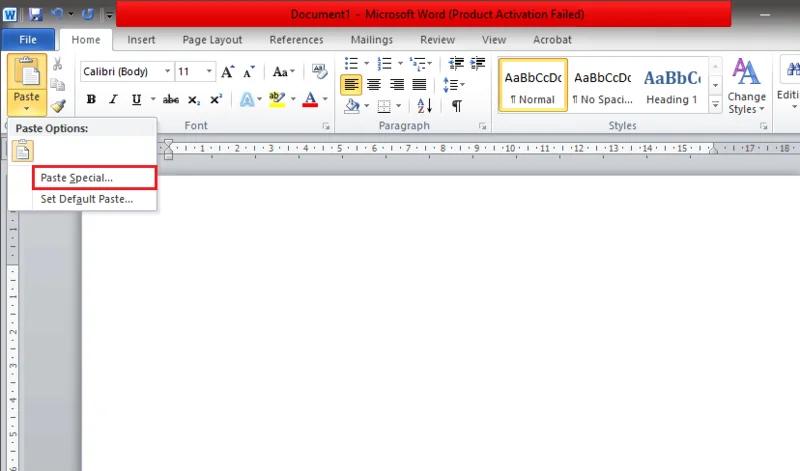
Task: Open the font color dropdown arrow
Action: 325,100
